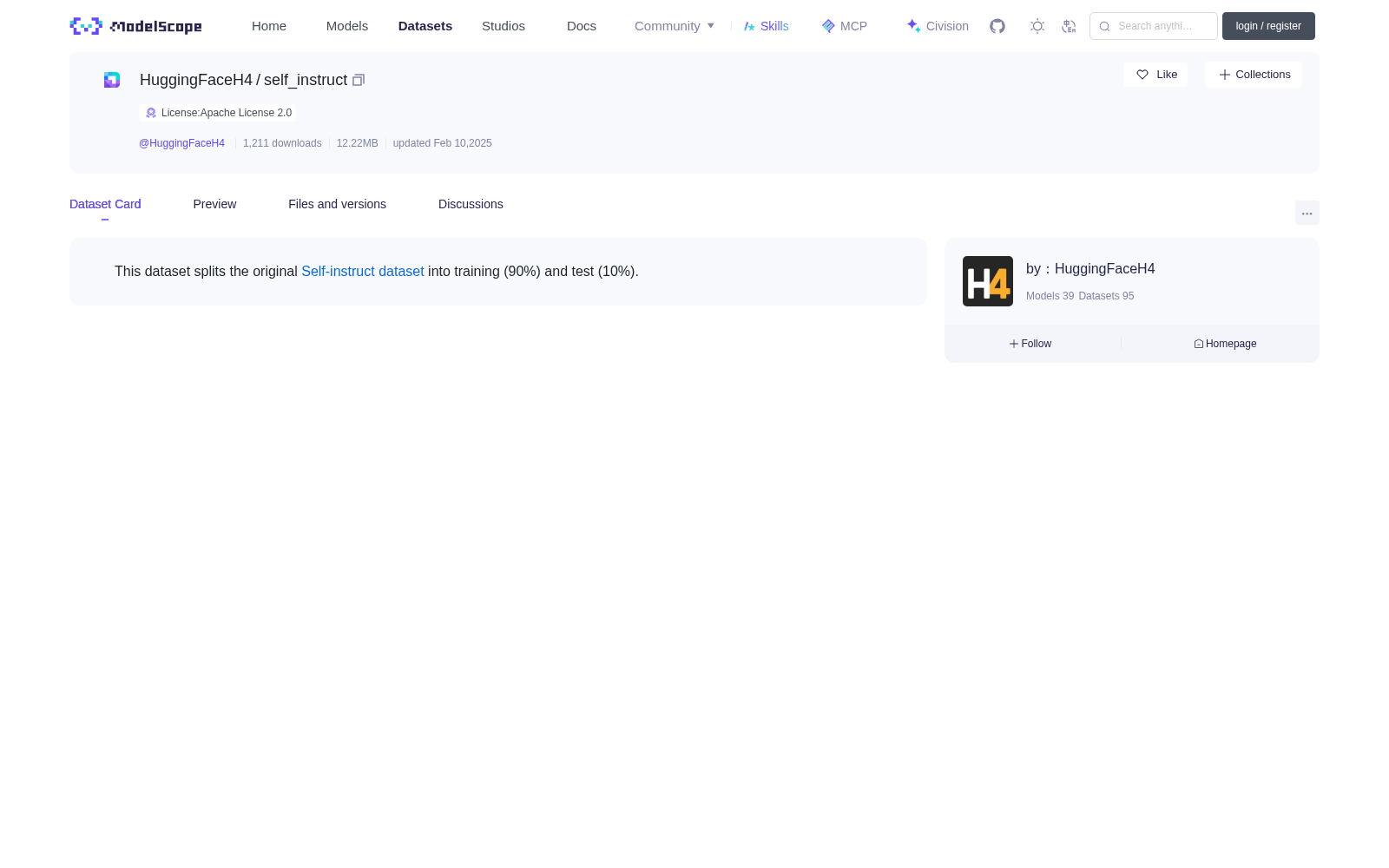1389x868 pixels.
Task: Click the HuggingFaceH4 namespace in title
Action: tap(196, 80)
